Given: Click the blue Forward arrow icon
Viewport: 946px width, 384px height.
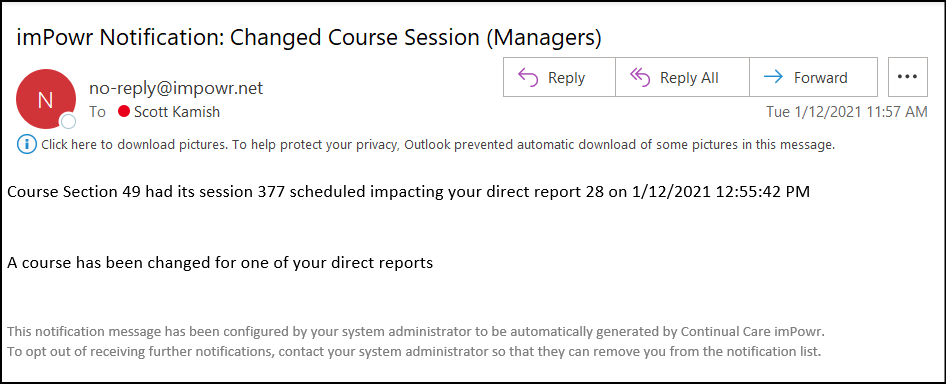Looking at the screenshot, I should pyautogui.click(x=773, y=77).
